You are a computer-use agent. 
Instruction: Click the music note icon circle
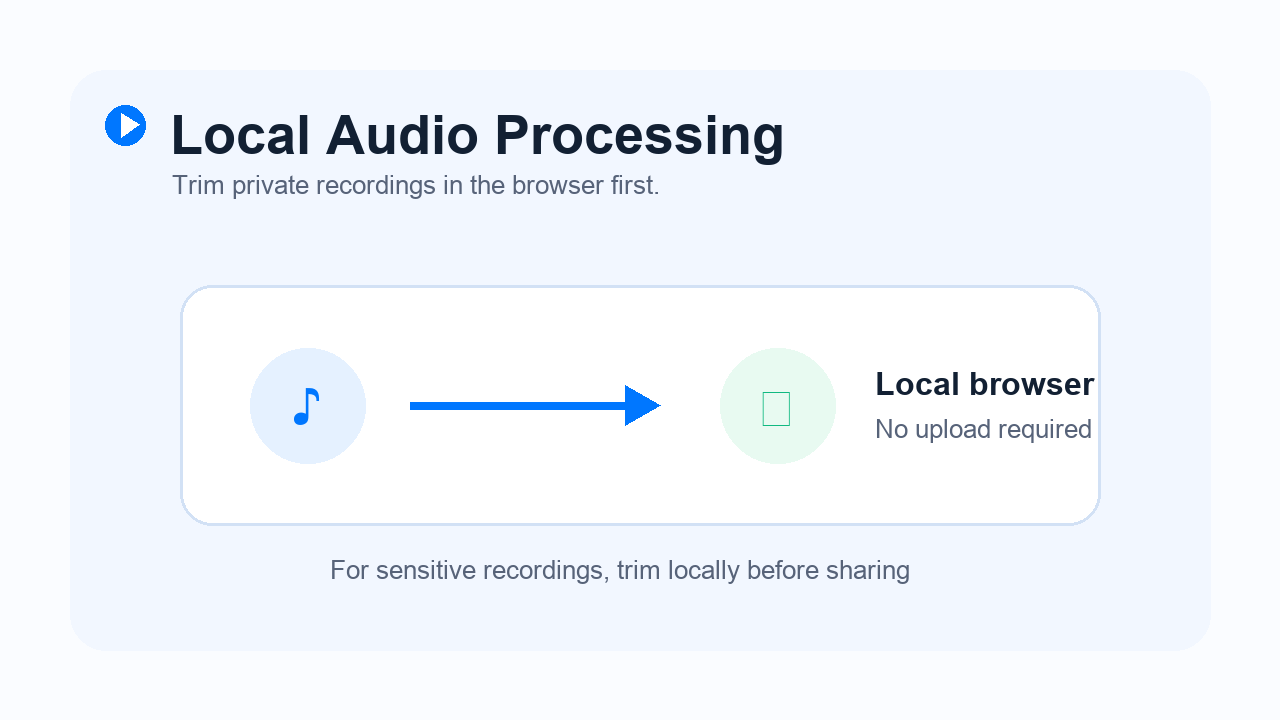click(308, 406)
